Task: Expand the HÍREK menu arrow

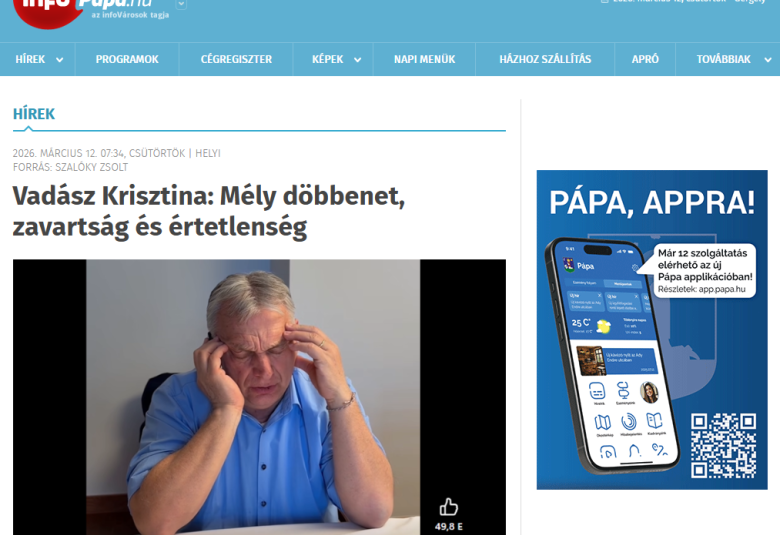Action: pyautogui.click(x=60, y=60)
